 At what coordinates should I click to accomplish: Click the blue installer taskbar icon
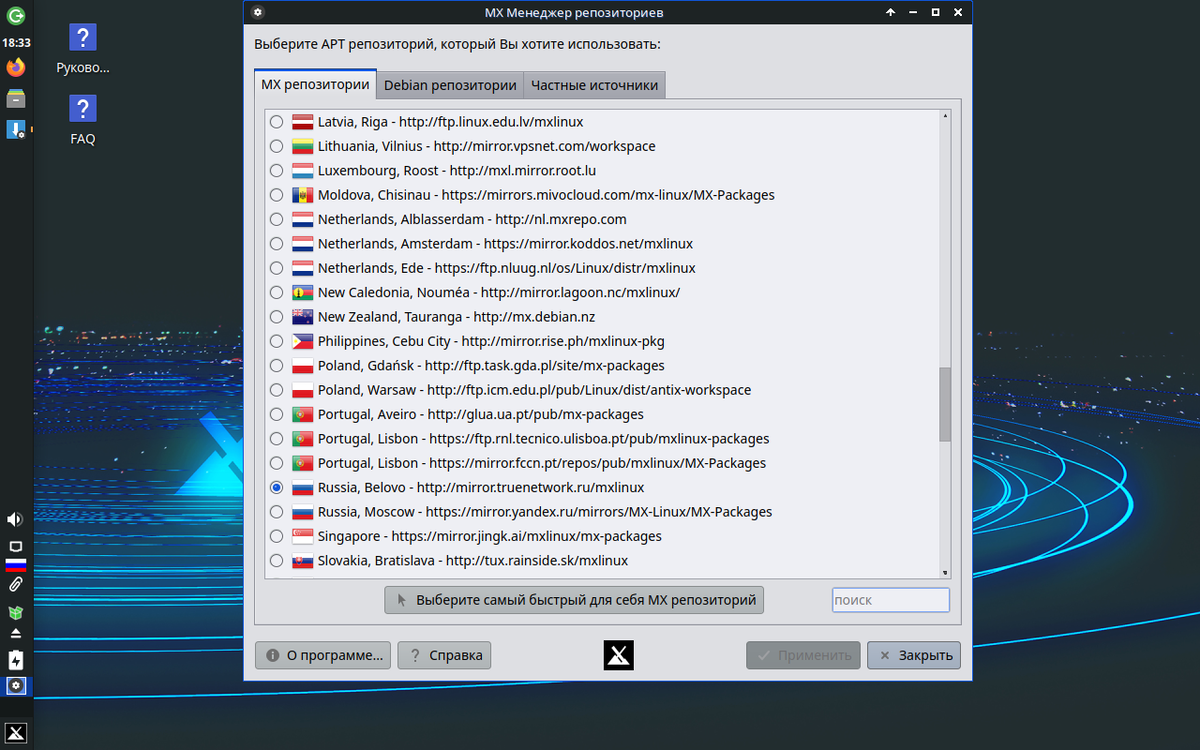(x=16, y=129)
